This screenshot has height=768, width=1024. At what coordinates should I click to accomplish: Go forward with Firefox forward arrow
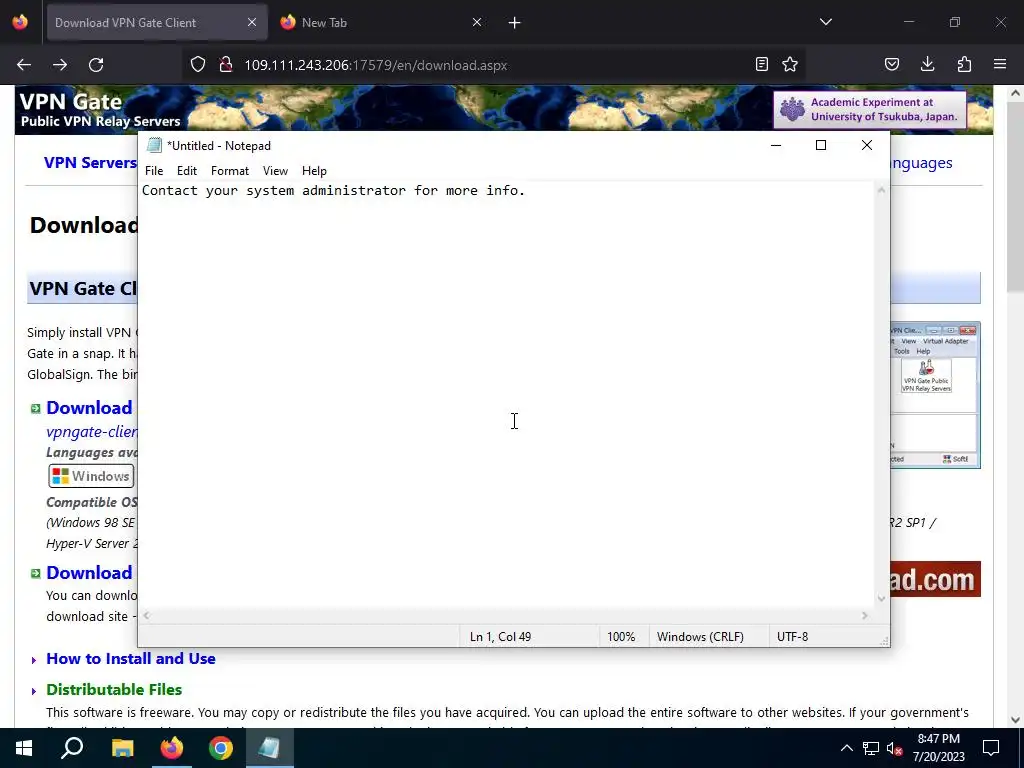coord(60,65)
